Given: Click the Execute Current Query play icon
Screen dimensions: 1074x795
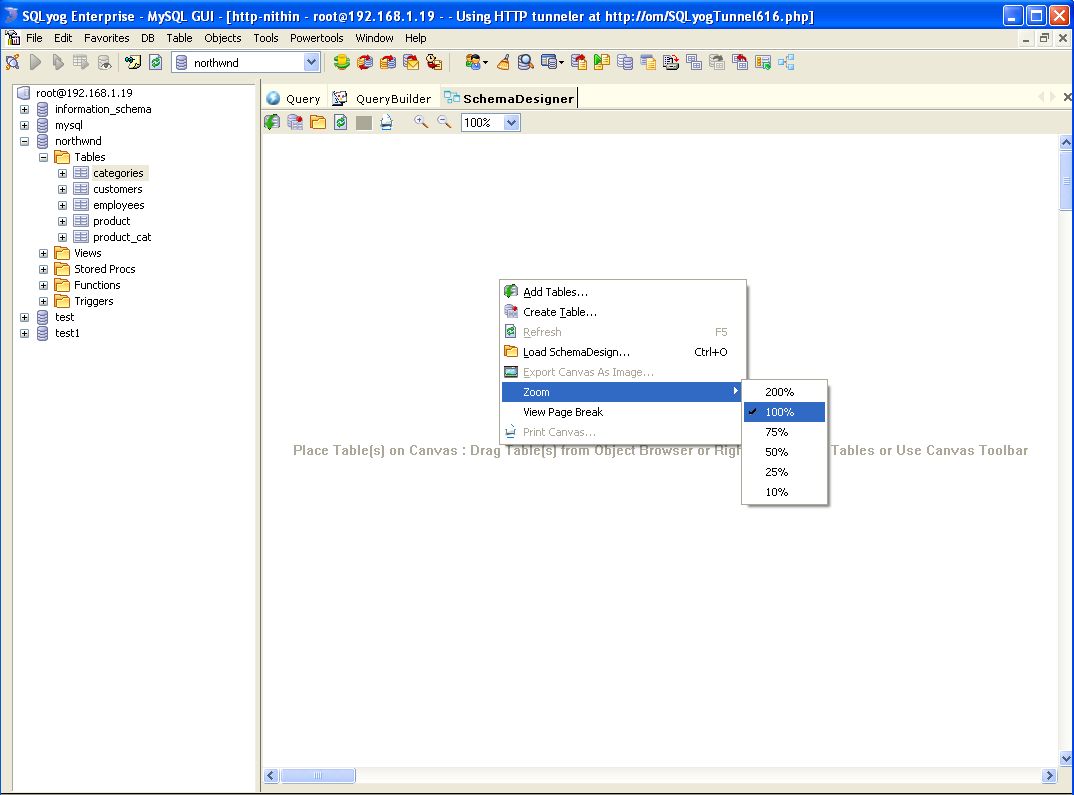Looking at the screenshot, I should click(x=36, y=63).
